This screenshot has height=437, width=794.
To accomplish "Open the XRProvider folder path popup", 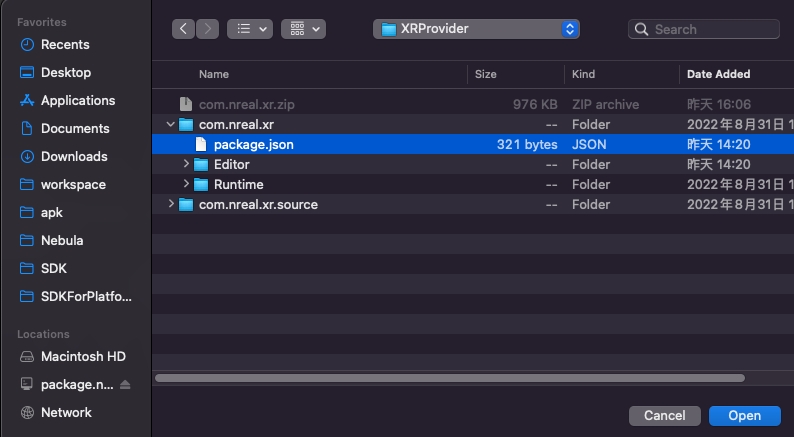I will click(x=476, y=29).
